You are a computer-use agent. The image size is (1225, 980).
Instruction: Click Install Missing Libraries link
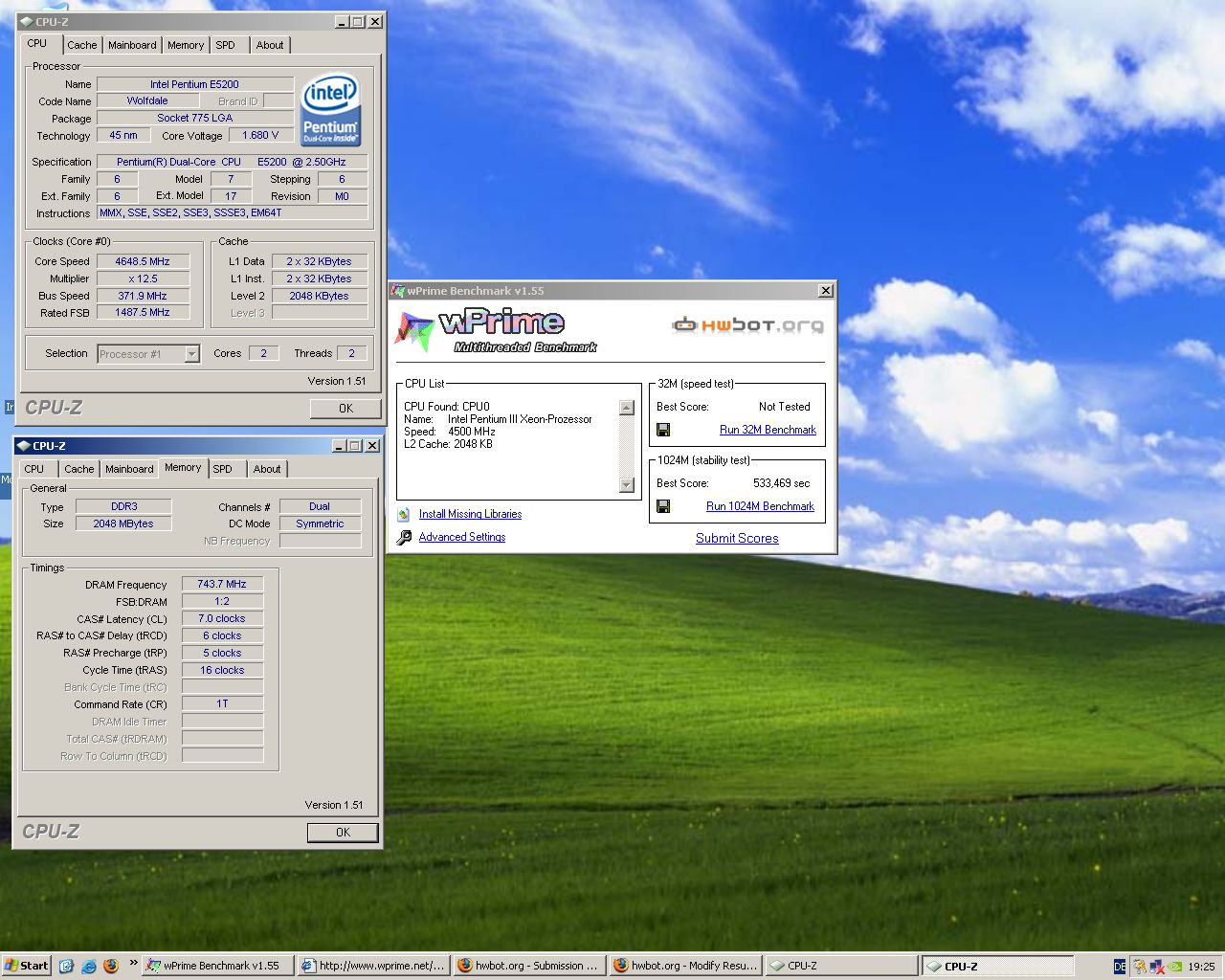[x=470, y=514]
